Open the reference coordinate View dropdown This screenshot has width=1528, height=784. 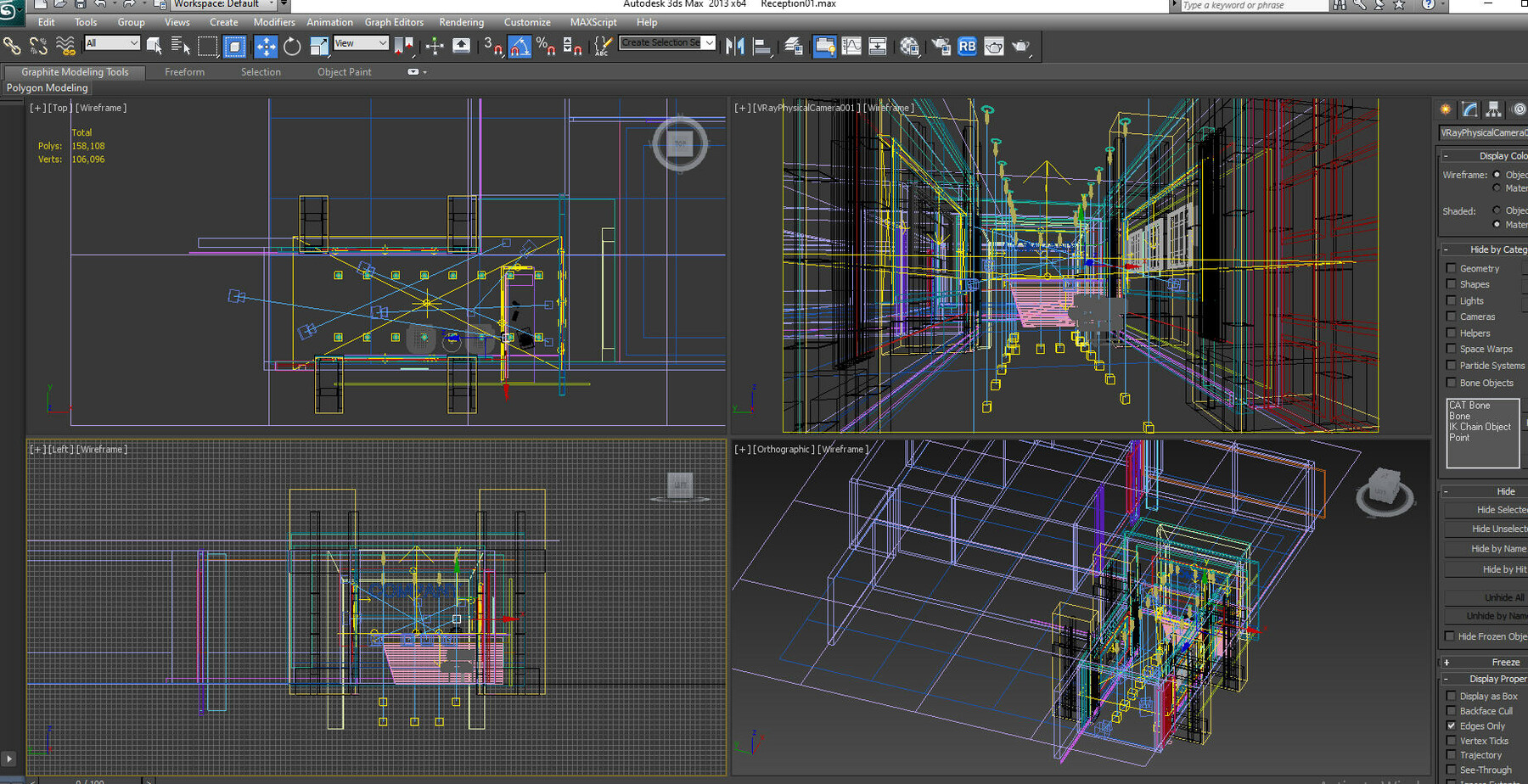361,43
